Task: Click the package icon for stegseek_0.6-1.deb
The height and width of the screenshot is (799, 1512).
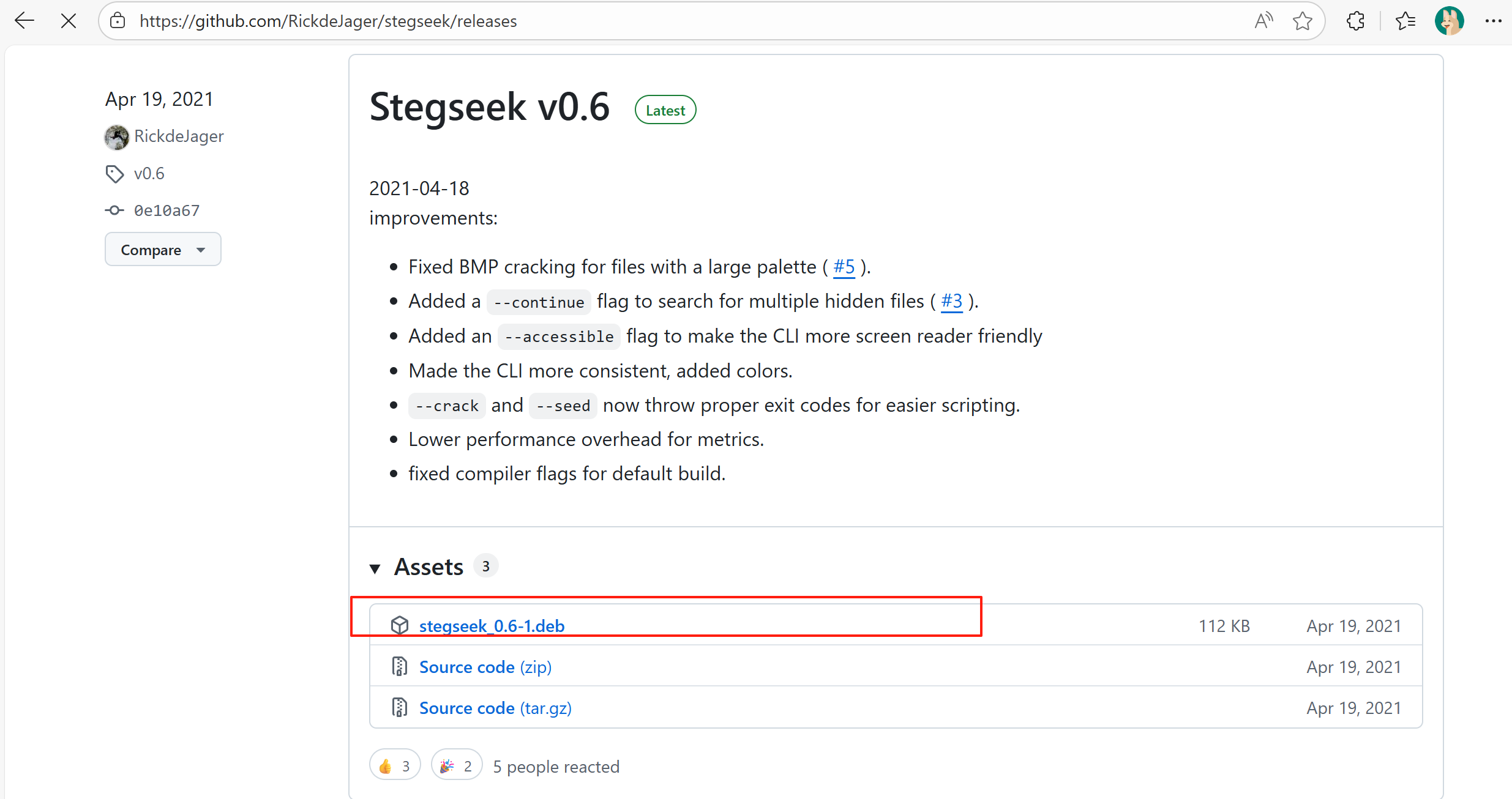Action: point(400,625)
